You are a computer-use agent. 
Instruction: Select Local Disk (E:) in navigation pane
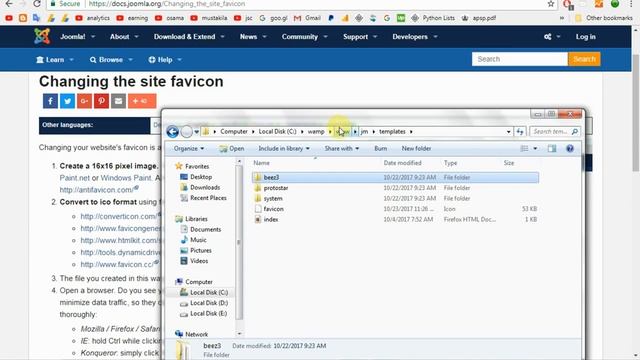click(x=204, y=313)
